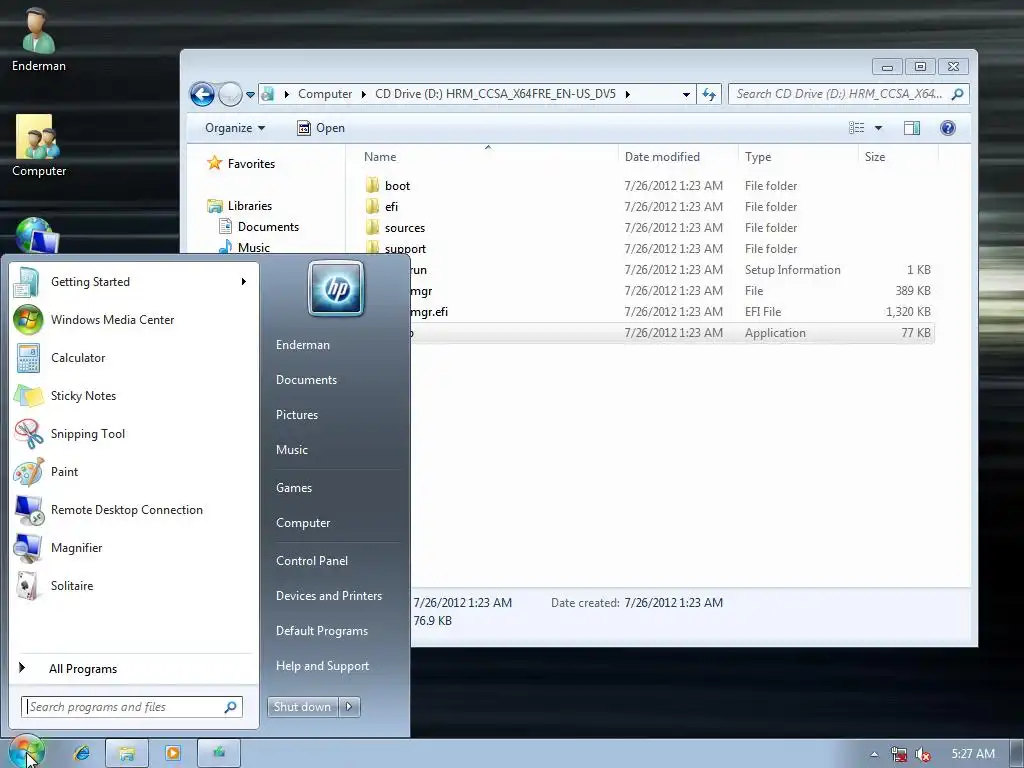Viewport: 1024px width, 768px height.
Task: Launch the Snipping Tool
Action: point(133,434)
